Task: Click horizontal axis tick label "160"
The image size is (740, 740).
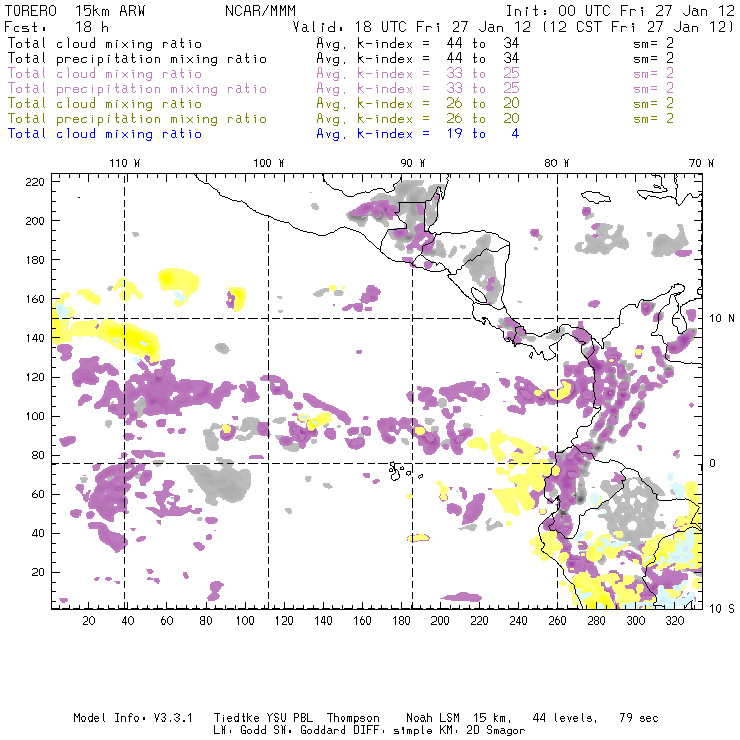Action: [362, 621]
